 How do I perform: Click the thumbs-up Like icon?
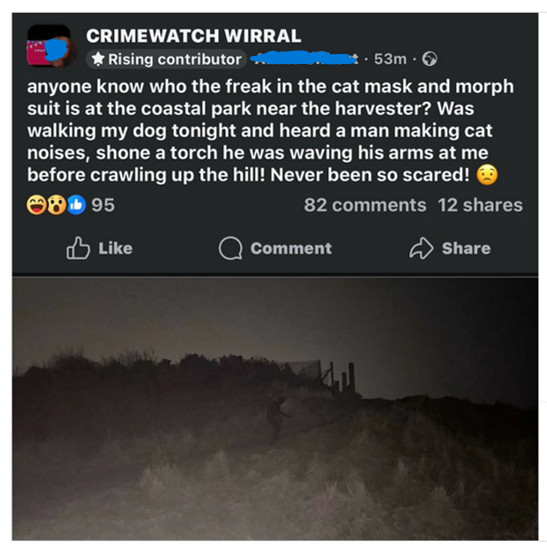[78, 248]
